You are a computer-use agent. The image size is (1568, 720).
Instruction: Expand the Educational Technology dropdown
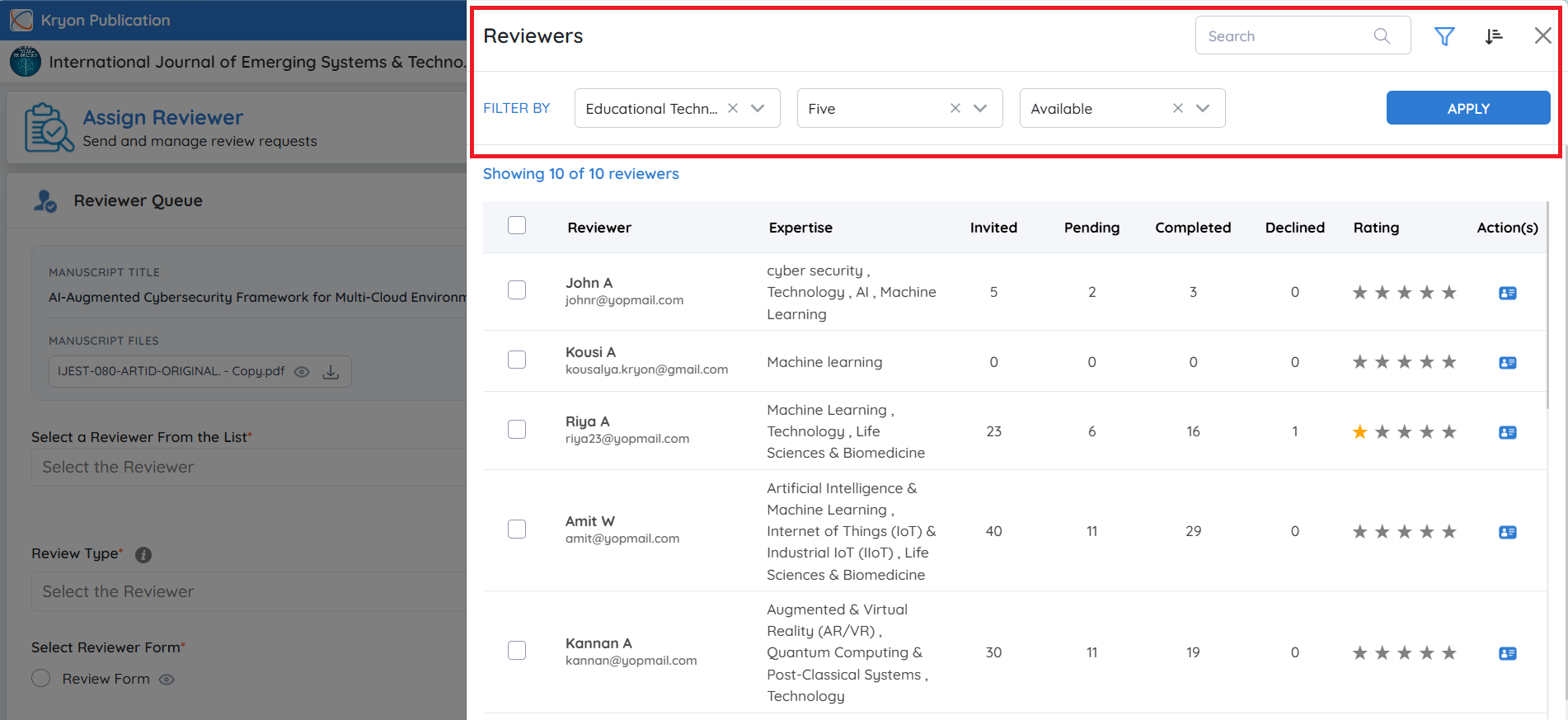[758, 108]
